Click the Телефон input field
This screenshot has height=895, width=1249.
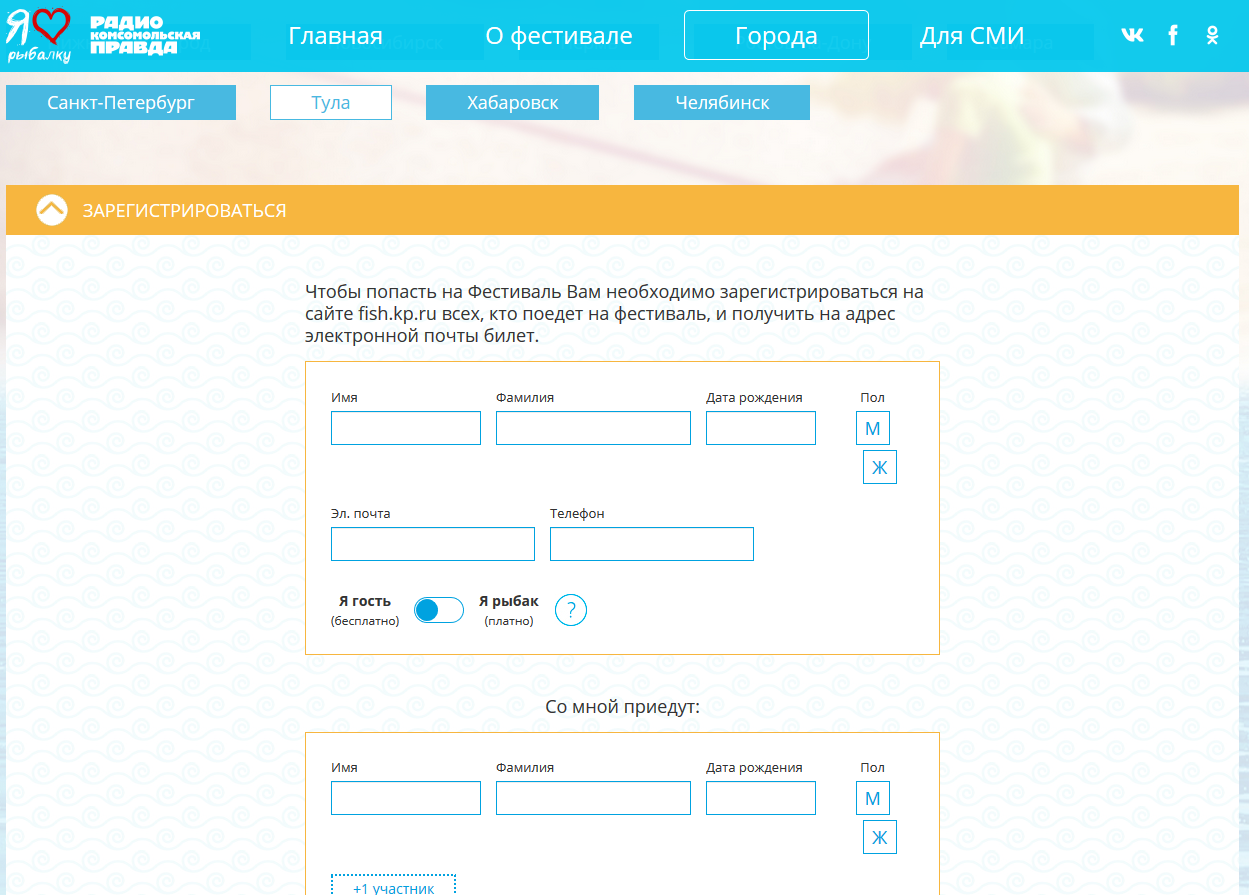[651, 544]
